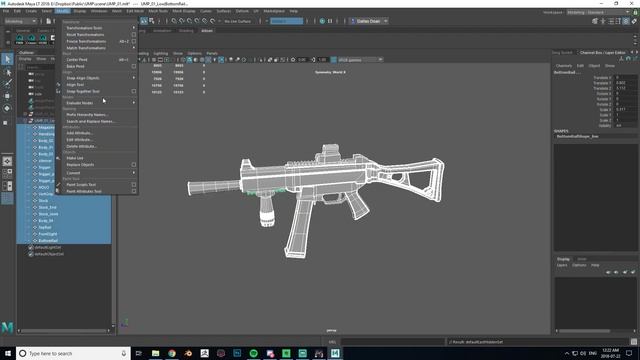Open Bake Pivot option box
The image size is (640, 360).
133,66
